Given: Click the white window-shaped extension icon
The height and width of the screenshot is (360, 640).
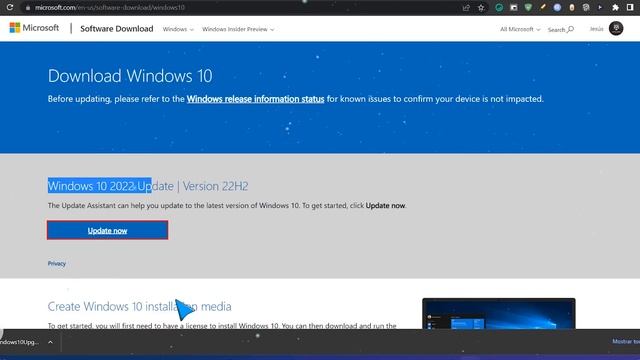Looking at the screenshot, I should [x=513, y=7].
